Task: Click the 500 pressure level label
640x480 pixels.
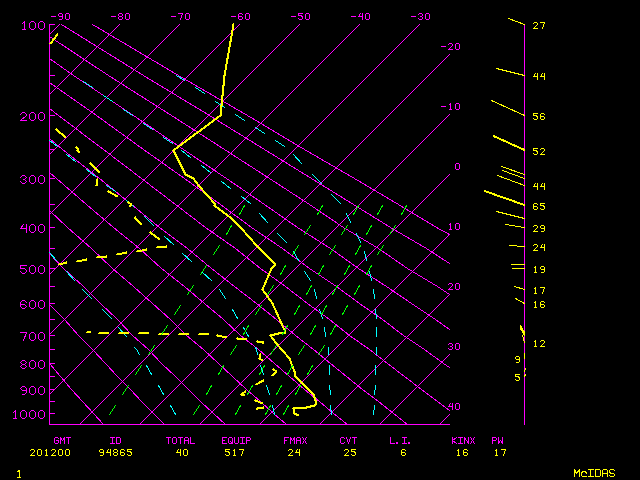Action: [x=33, y=269]
